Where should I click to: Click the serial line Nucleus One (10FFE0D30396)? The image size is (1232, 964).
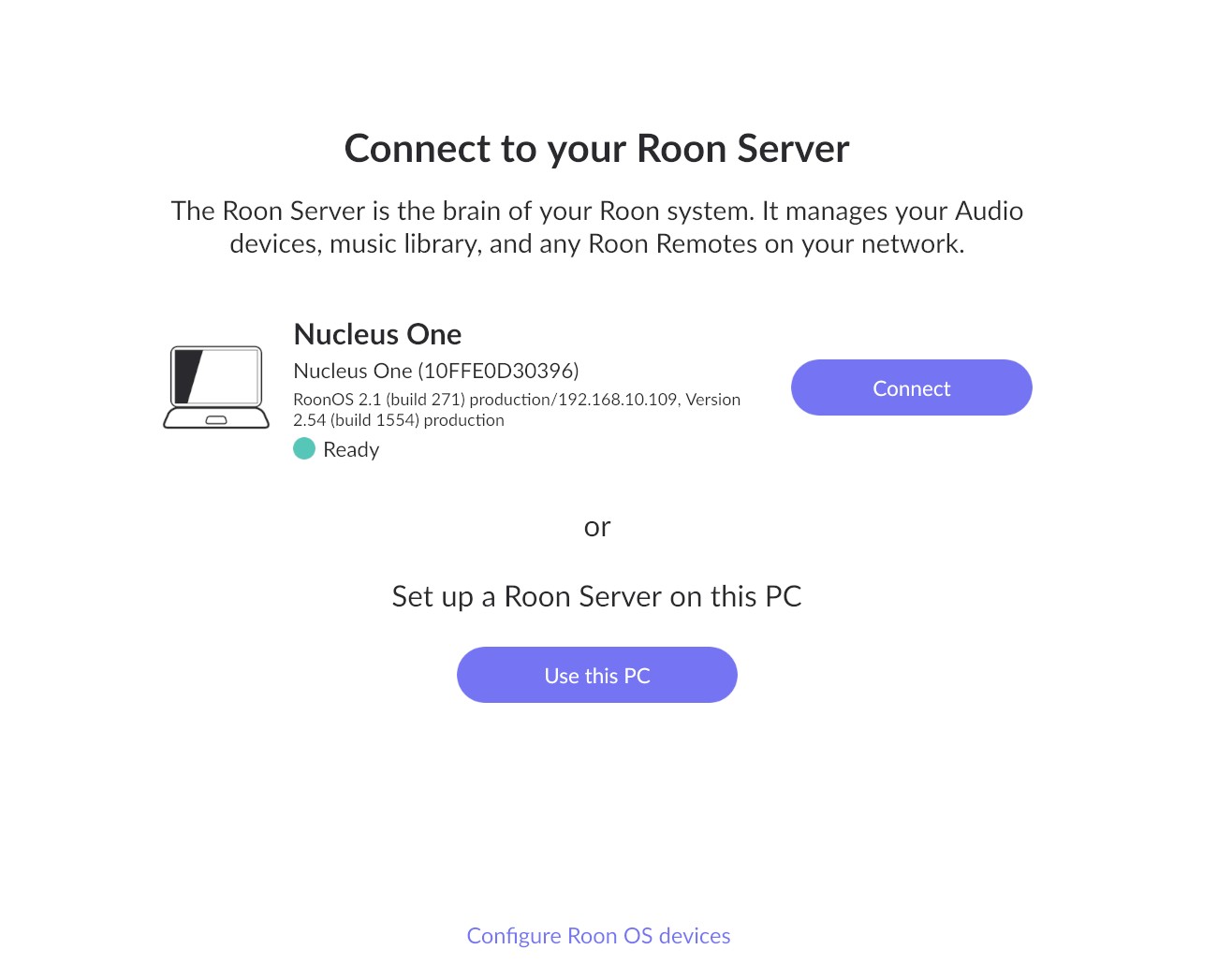point(436,371)
